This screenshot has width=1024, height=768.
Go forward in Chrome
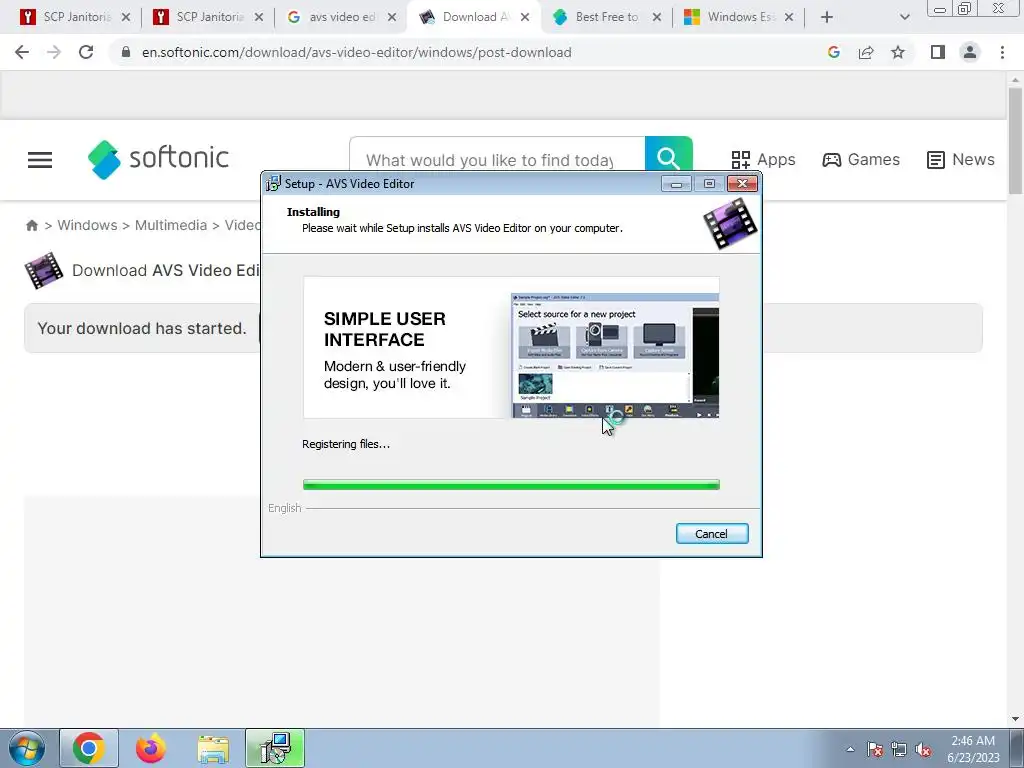coord(54,52)
